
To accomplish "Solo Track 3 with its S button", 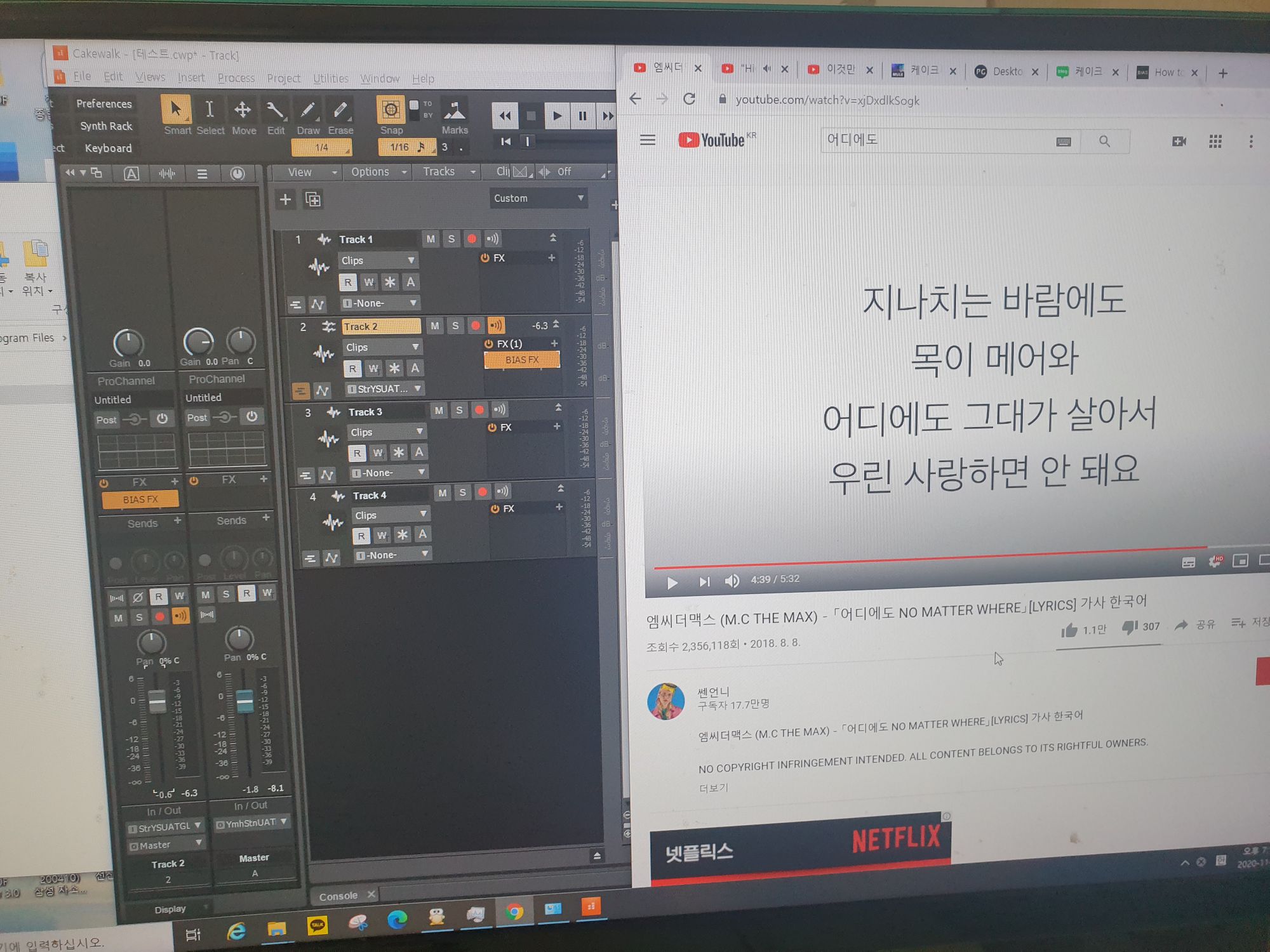I will (459, 410).
